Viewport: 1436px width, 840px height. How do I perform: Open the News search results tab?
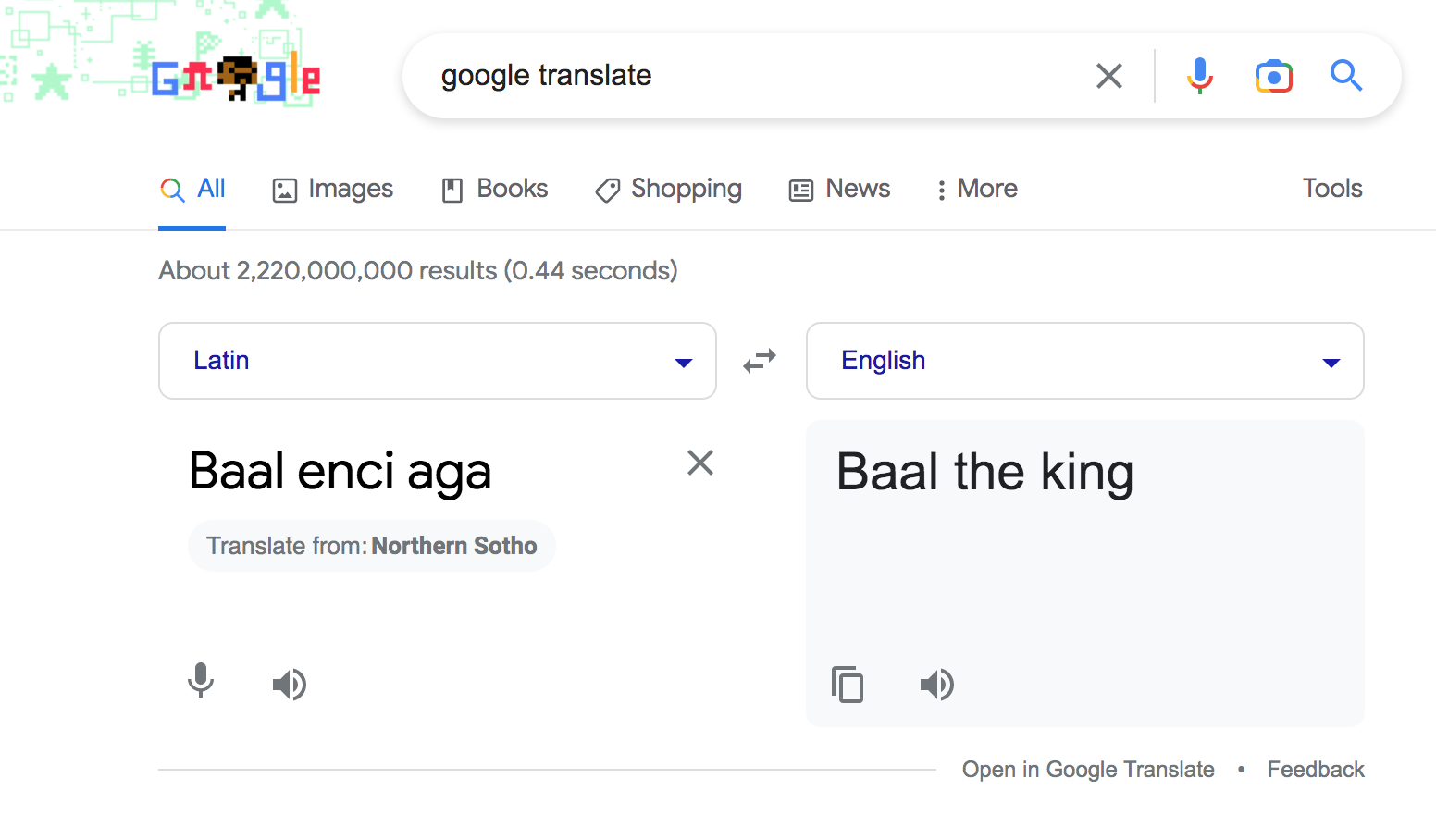838,189
